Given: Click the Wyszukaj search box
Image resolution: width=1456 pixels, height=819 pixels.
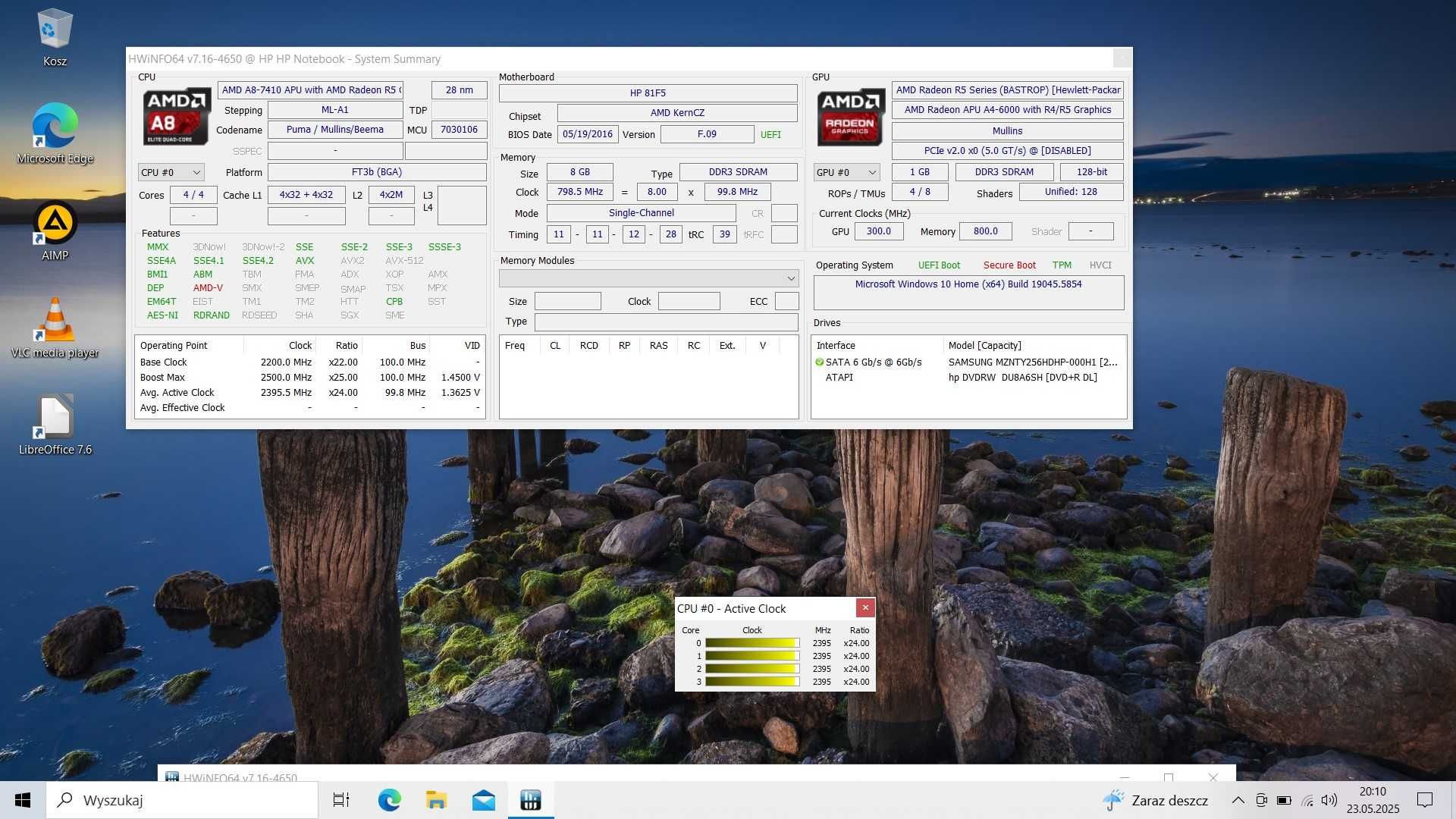Looking at the screenshot, I should (x=182, y=800).
